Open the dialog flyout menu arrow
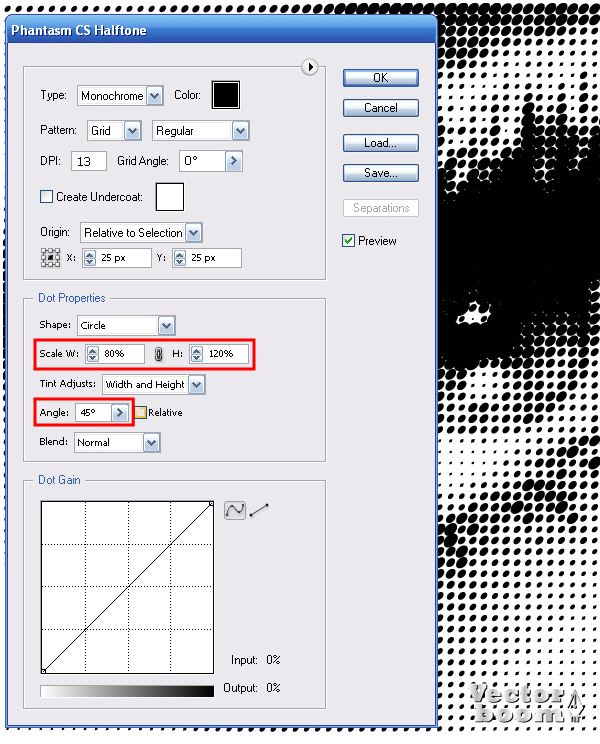600x744 pixels. click(x=310, y=67)
